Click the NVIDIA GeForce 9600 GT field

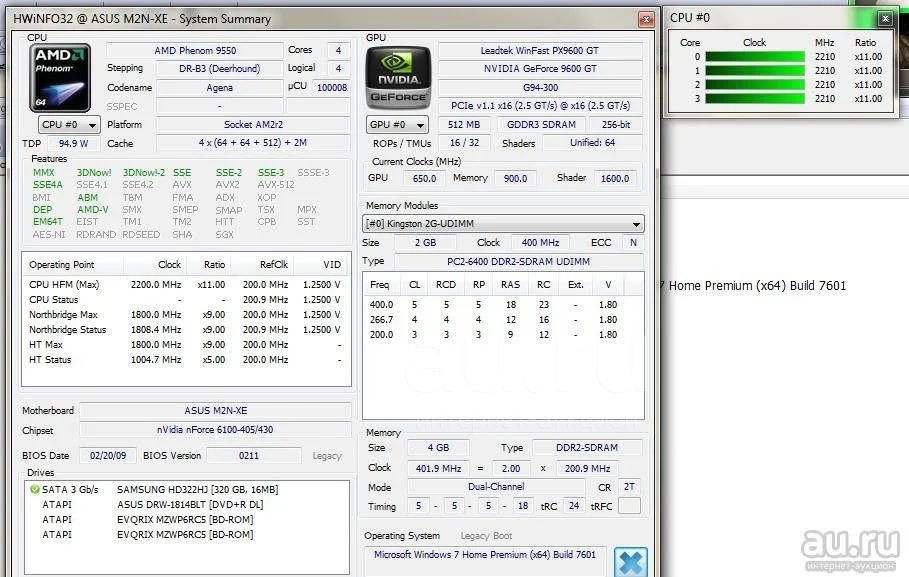click(540, 68)
